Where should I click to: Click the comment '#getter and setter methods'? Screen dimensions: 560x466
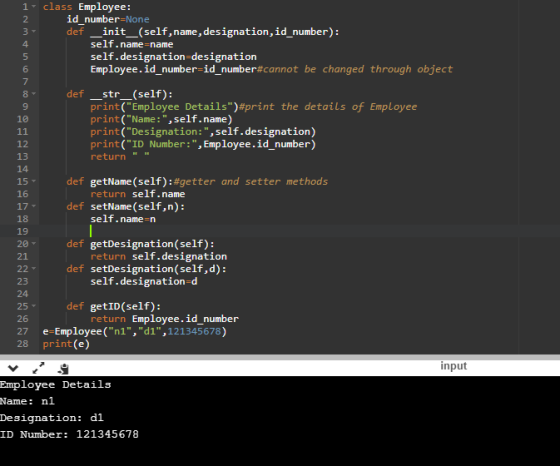pos(251,182)
